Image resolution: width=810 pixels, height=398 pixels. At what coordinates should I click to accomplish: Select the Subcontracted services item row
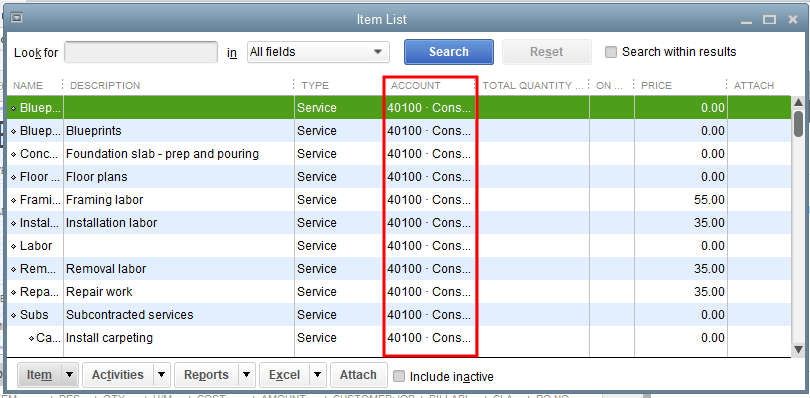click(x=399, y=315)
